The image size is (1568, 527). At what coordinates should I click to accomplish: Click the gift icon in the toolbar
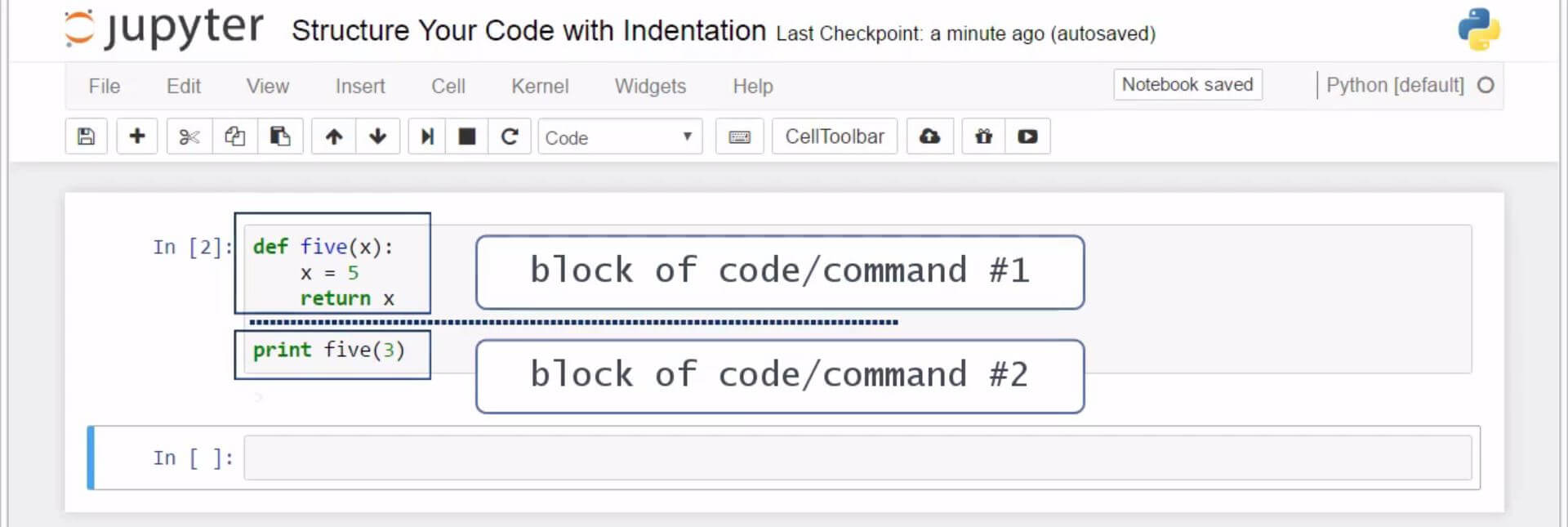983,136
